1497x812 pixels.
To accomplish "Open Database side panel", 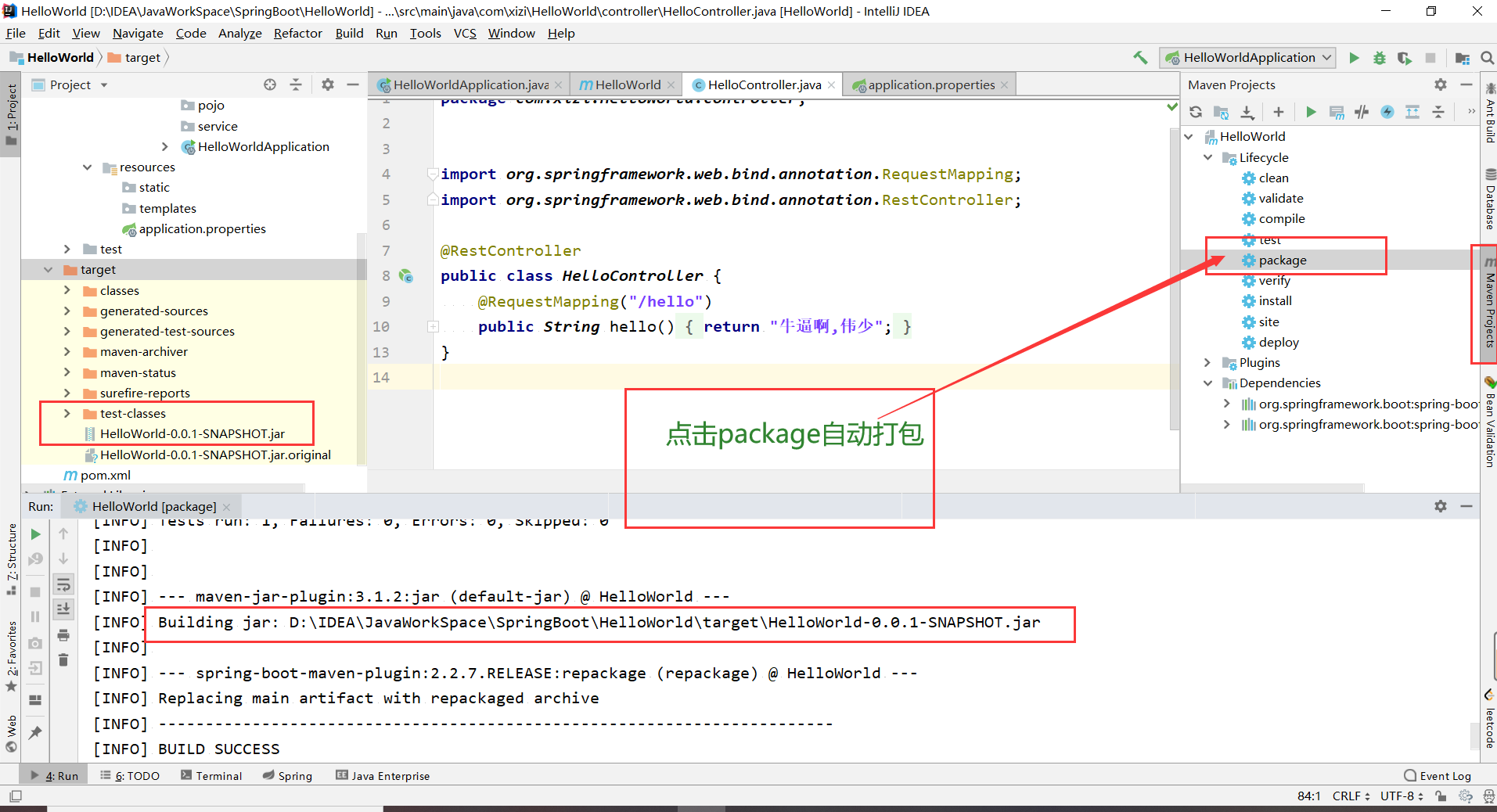I will [1489, 198].
